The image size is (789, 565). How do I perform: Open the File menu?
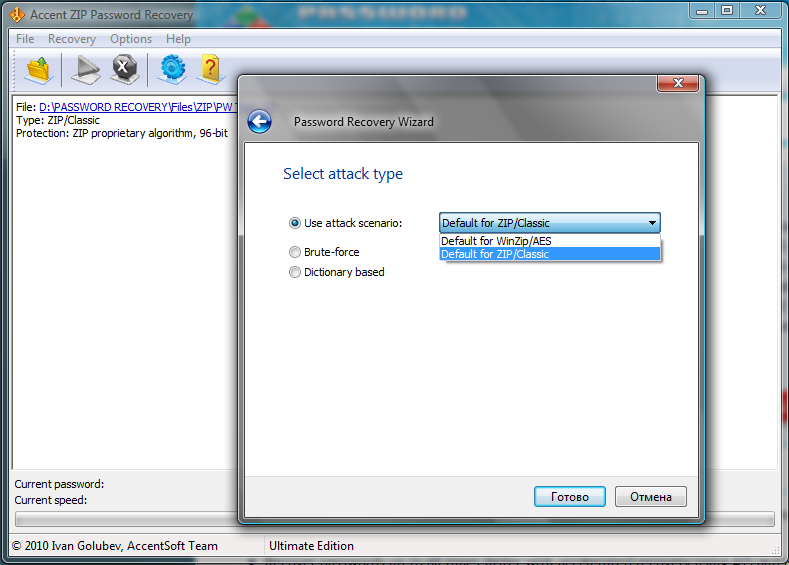coord(25,39)
